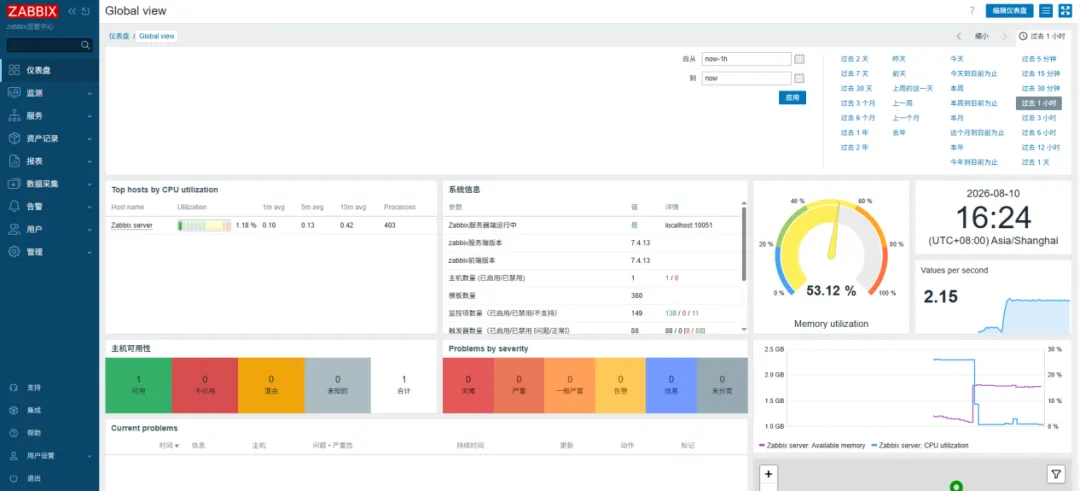Click the search magnifier icon in sidebar
Image resolution: width=1080 pixels, height=491 pixels.
[x=85, y=45]
